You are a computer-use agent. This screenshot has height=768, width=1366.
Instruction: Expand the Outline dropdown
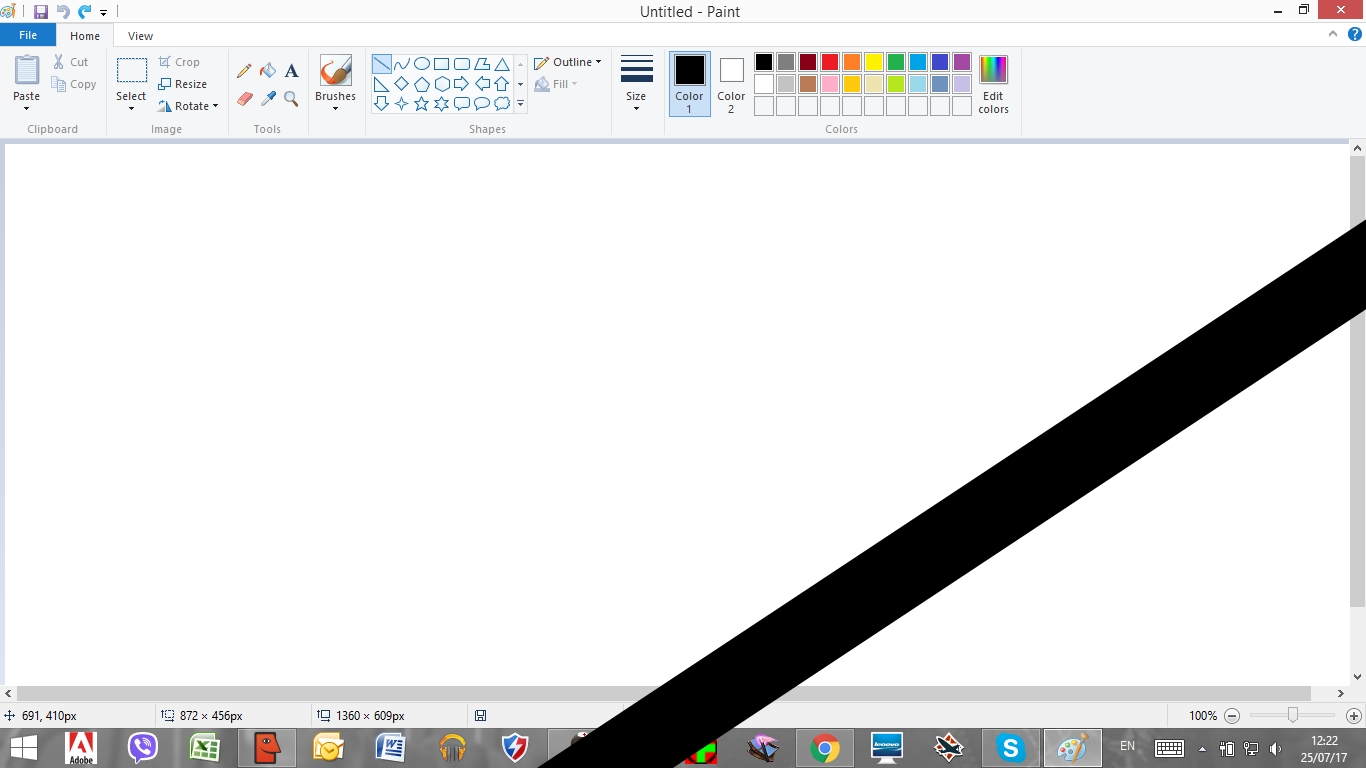[568, 62]
